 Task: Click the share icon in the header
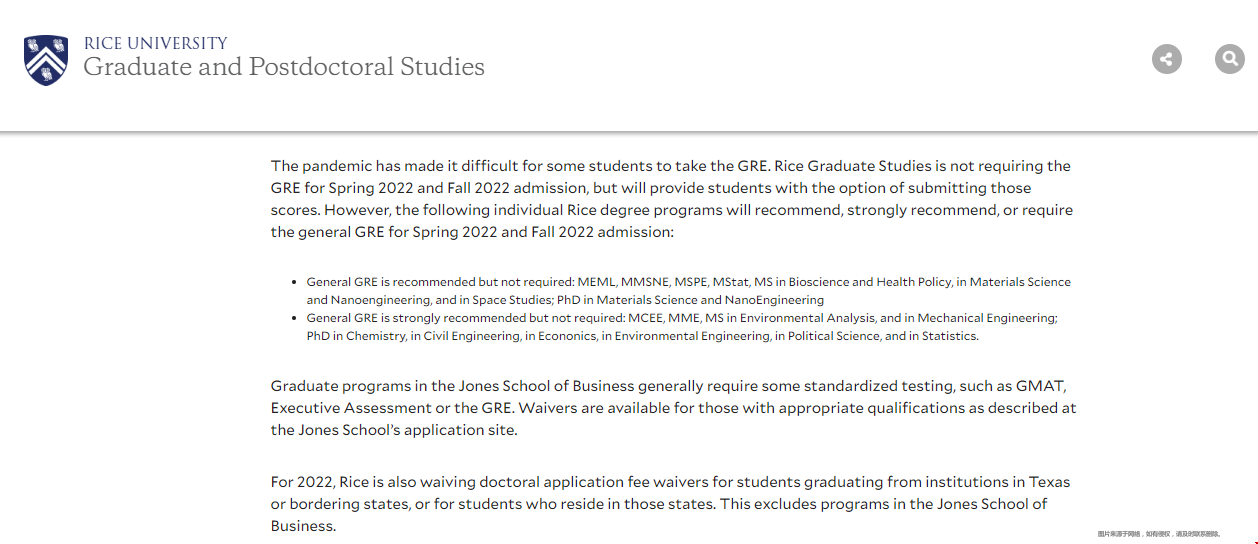point(1166,59)
